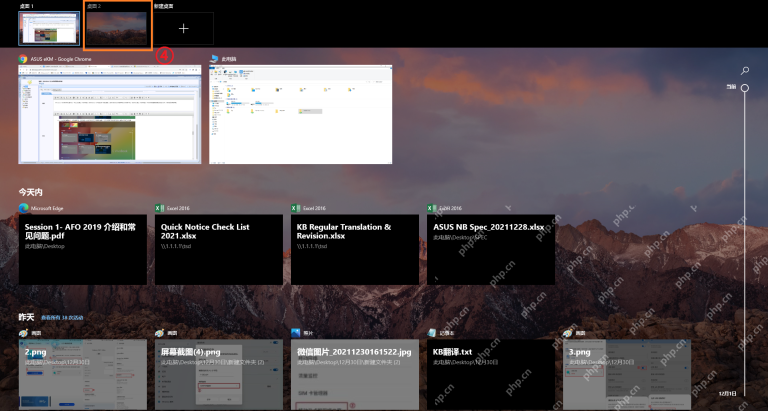Click Excel icon above KB Regular Translation card

(295, 208)
